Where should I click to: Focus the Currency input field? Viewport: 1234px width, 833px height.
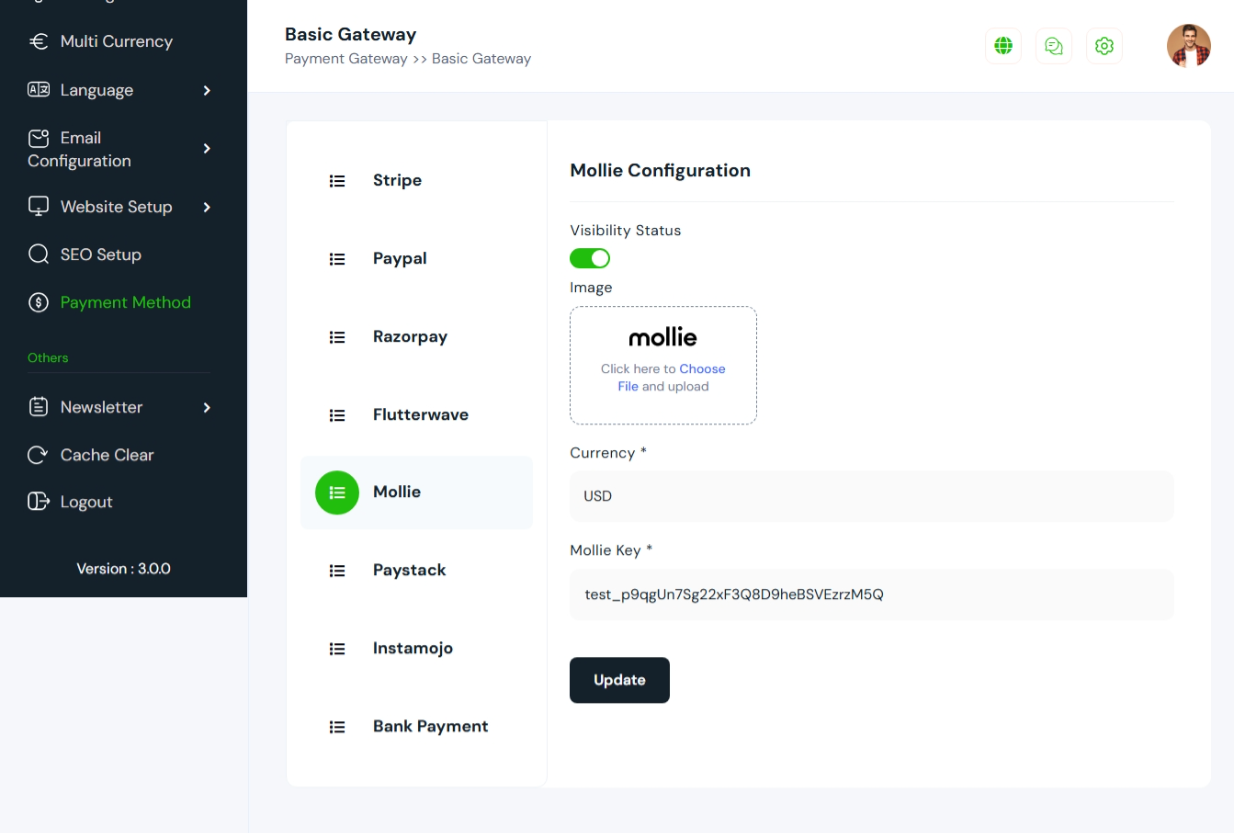(x=871, y=496)
